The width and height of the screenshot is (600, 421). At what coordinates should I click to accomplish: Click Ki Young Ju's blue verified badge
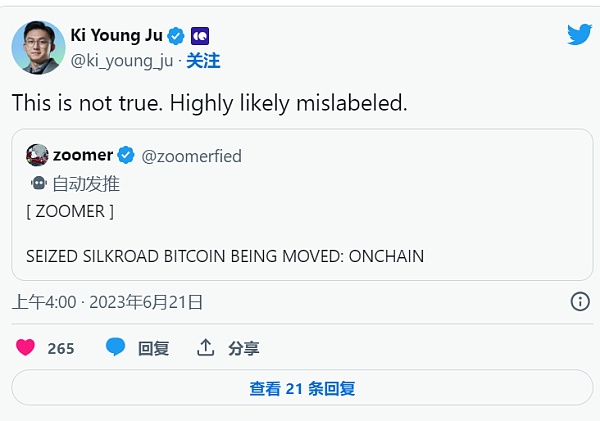176,36
